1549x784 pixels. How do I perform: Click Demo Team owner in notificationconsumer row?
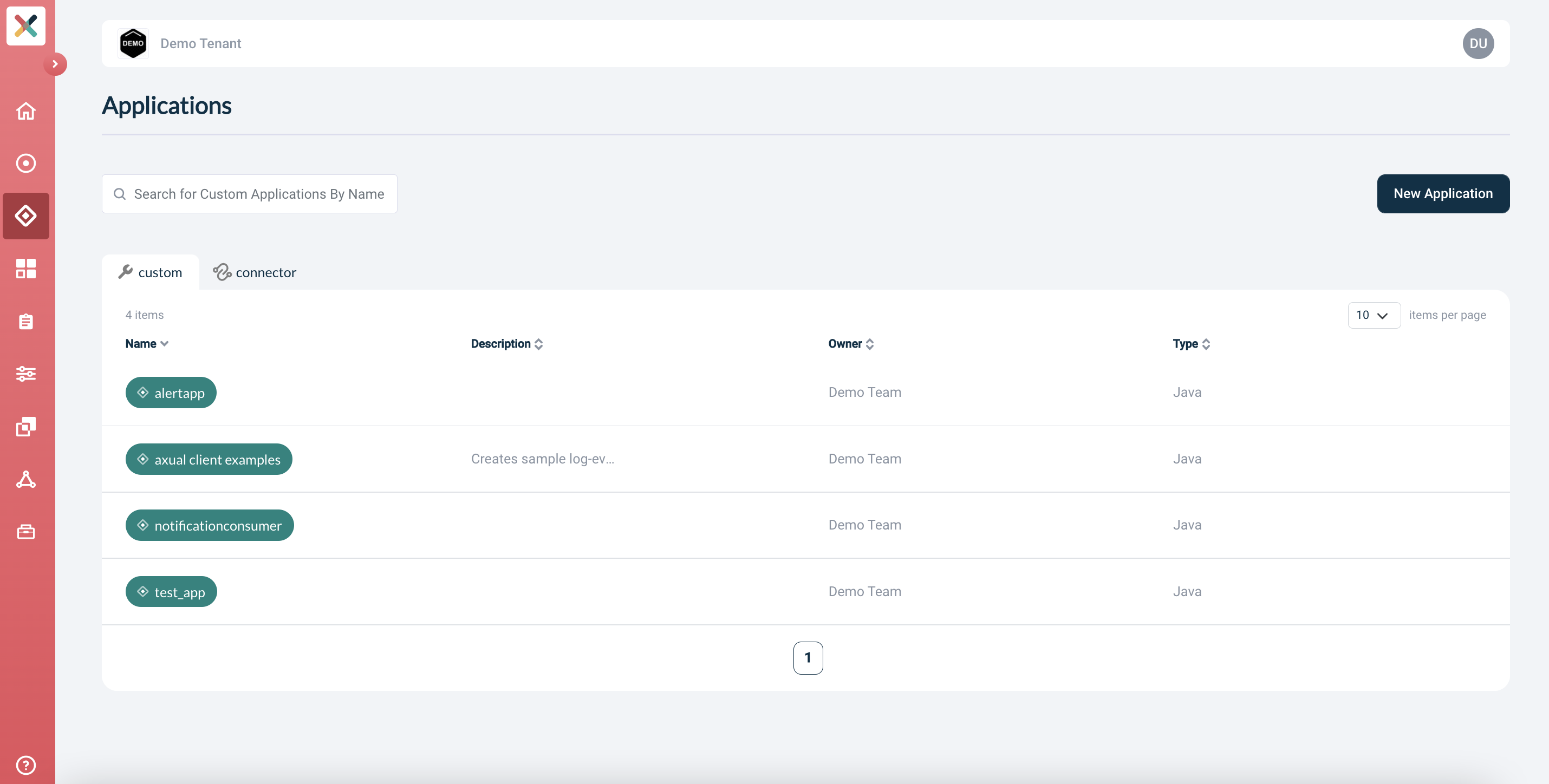click(865, 525)
